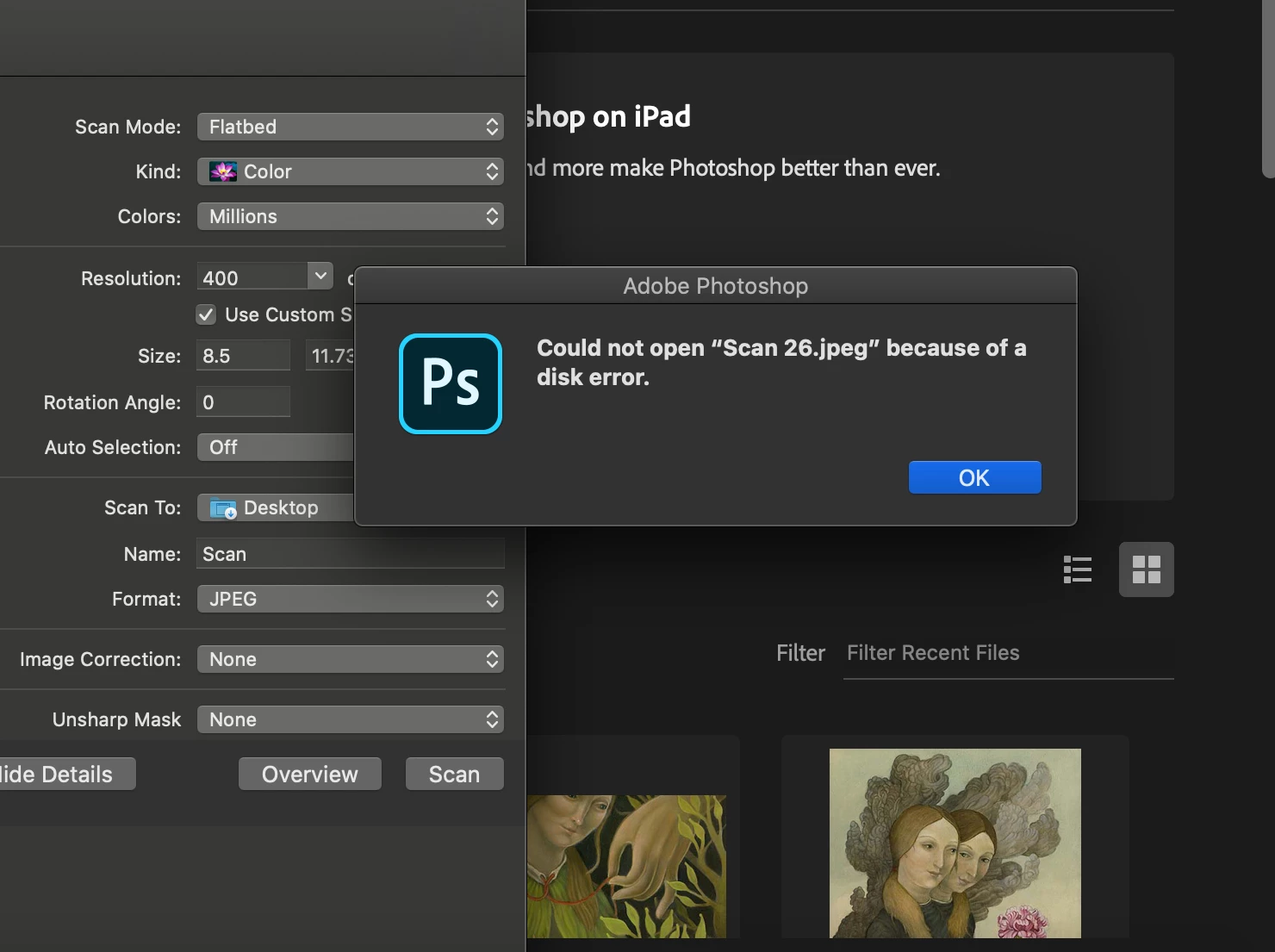This screenshot has height=952, width=1275.
Task: Click OK in the Adobe Photoshop error dialog
Action: (x=974, y=477)
